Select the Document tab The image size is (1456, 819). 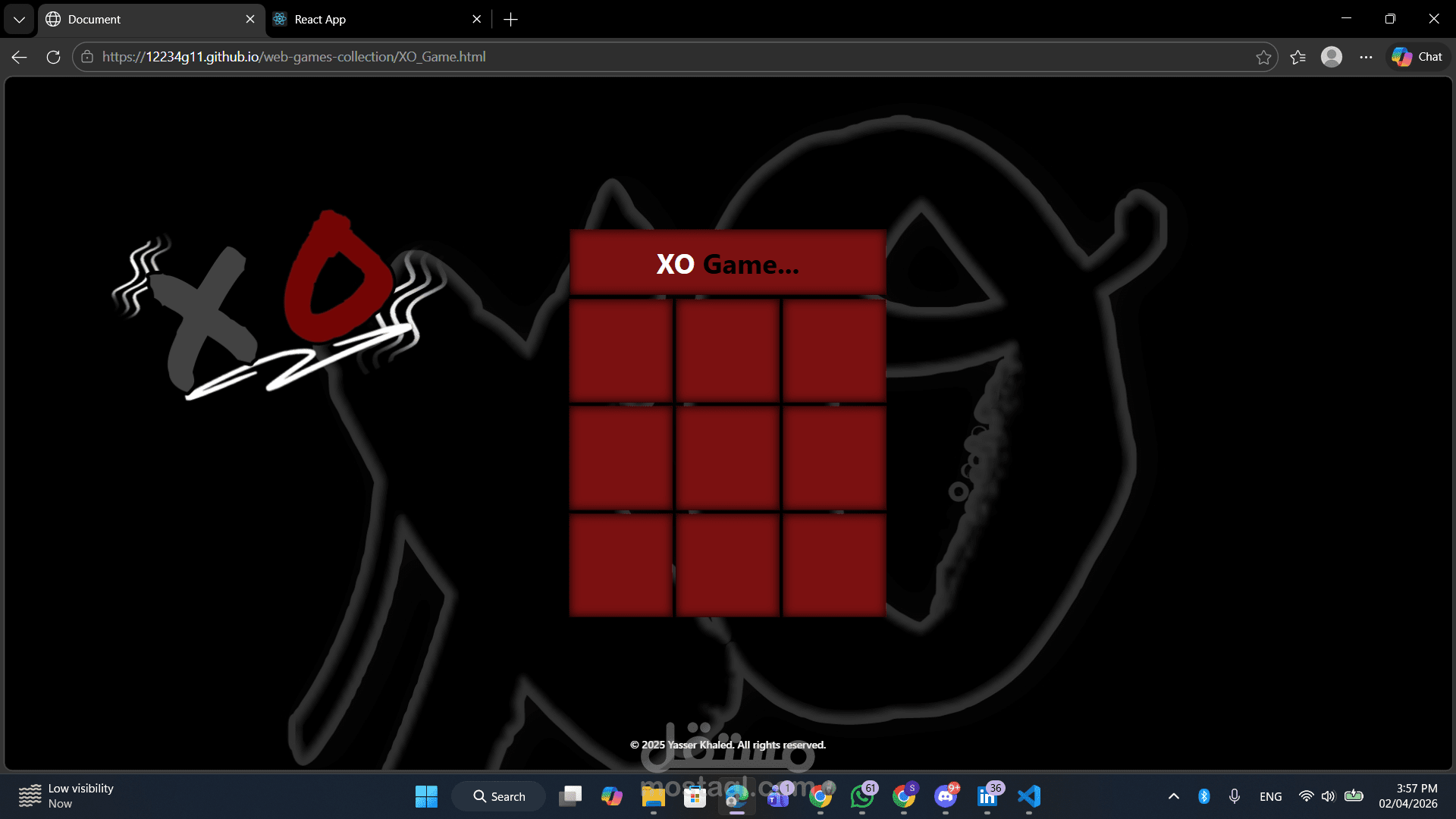coord(144,20)
